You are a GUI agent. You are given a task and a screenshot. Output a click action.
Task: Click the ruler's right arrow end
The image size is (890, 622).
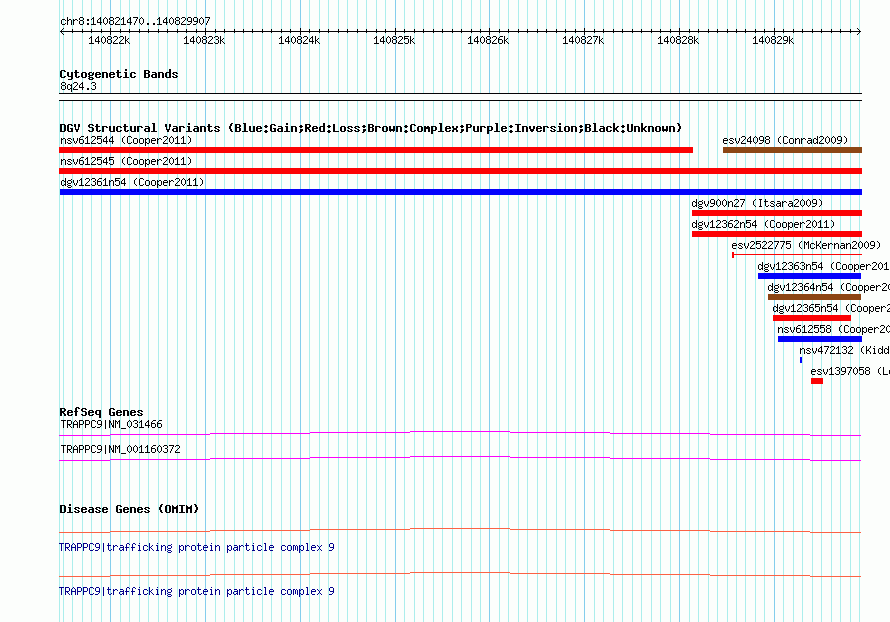point(859,32)
